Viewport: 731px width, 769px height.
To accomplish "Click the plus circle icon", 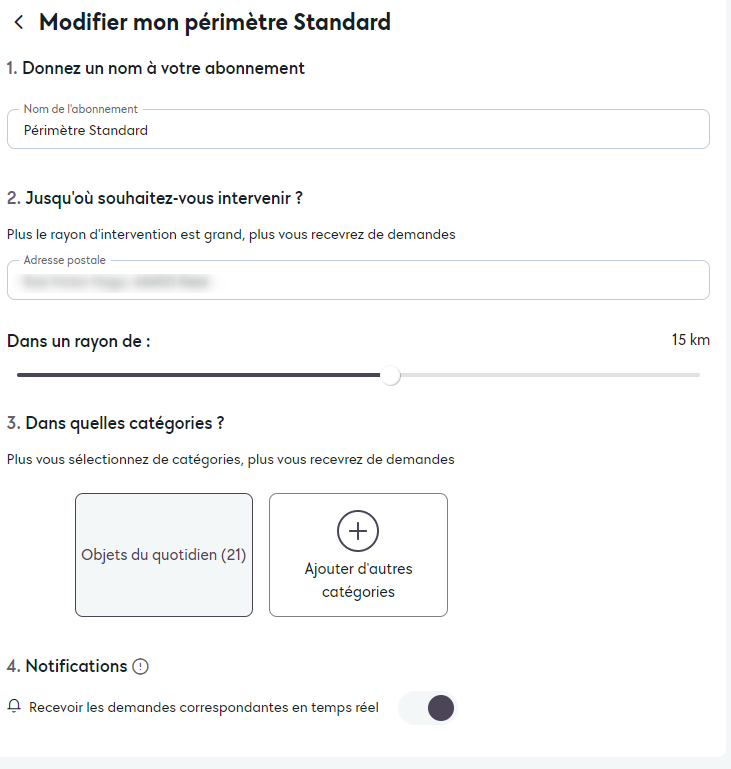I will [358, 531].
